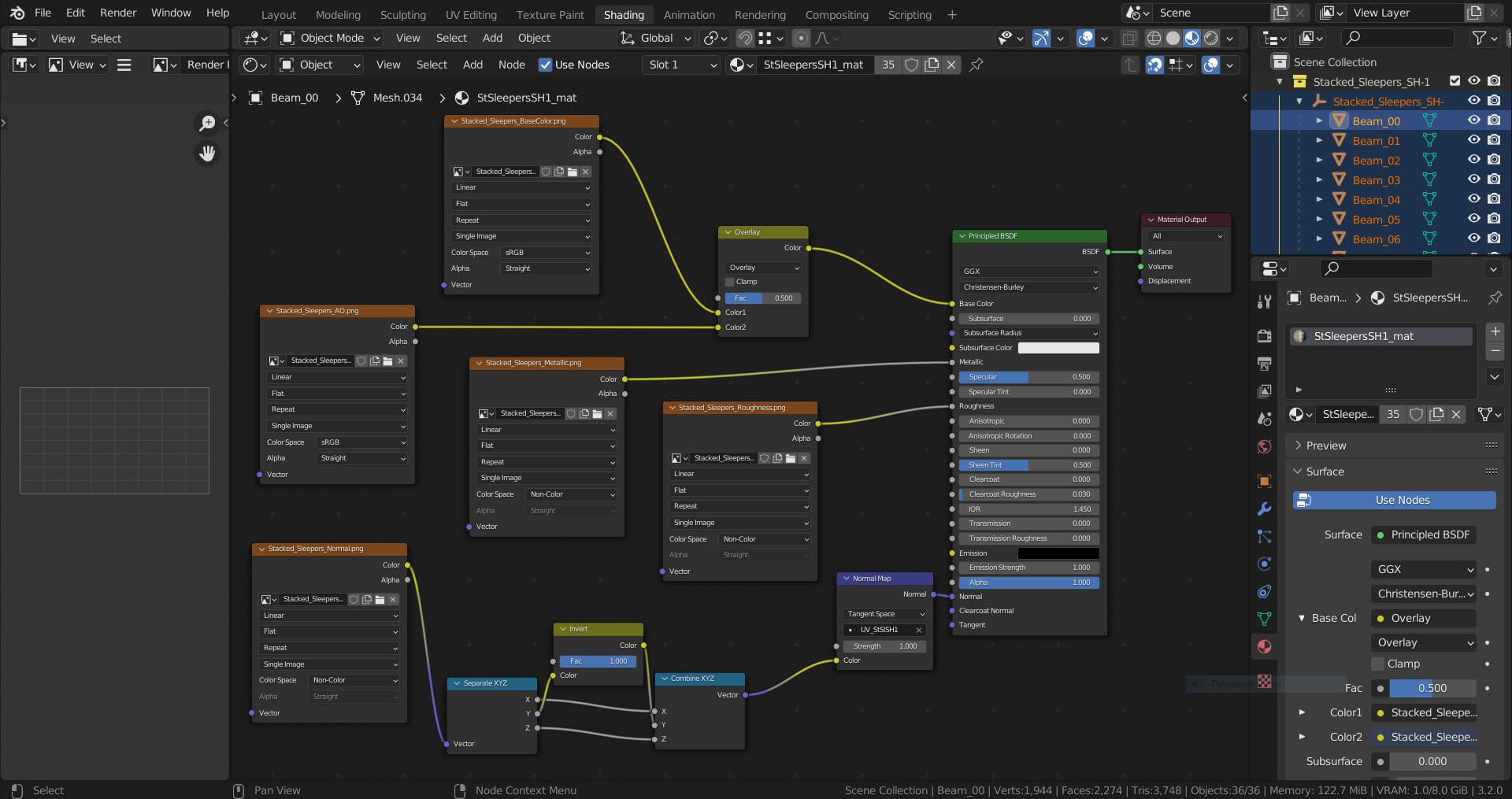Image resolution: width=1512 pixels, height=799 pixels.
Task: Switch to rendered viewport shading icon
Action: tap(1211, 38)
